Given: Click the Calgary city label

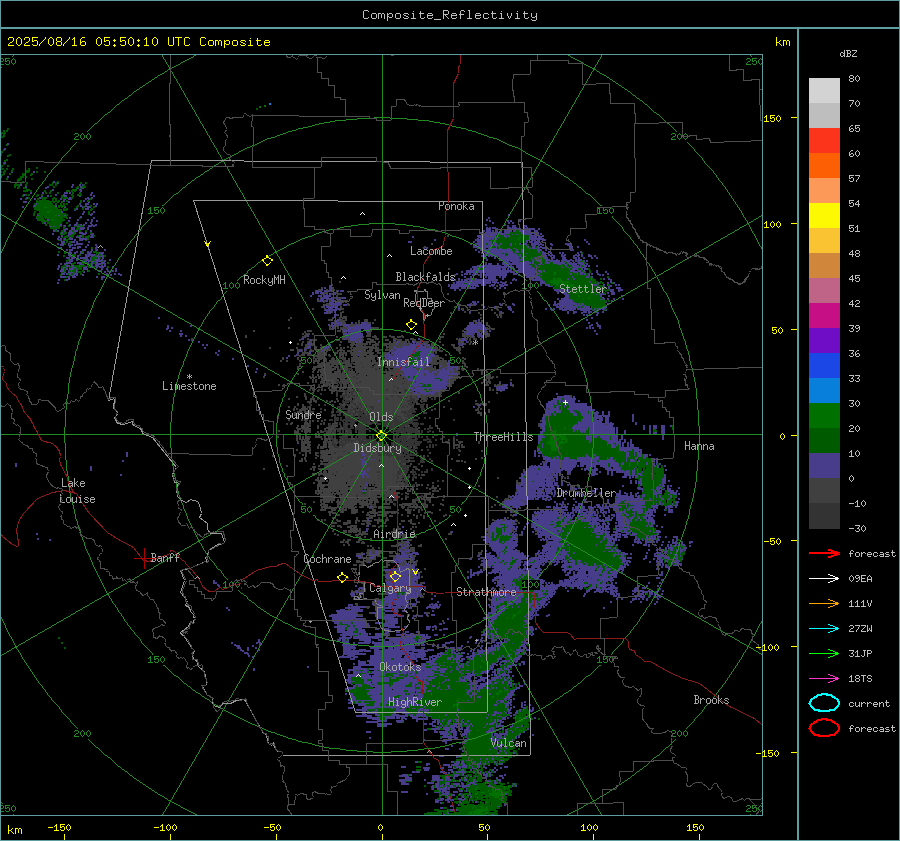Looking at the screenshot, I should pyautogui.click(x=390, y=588).
